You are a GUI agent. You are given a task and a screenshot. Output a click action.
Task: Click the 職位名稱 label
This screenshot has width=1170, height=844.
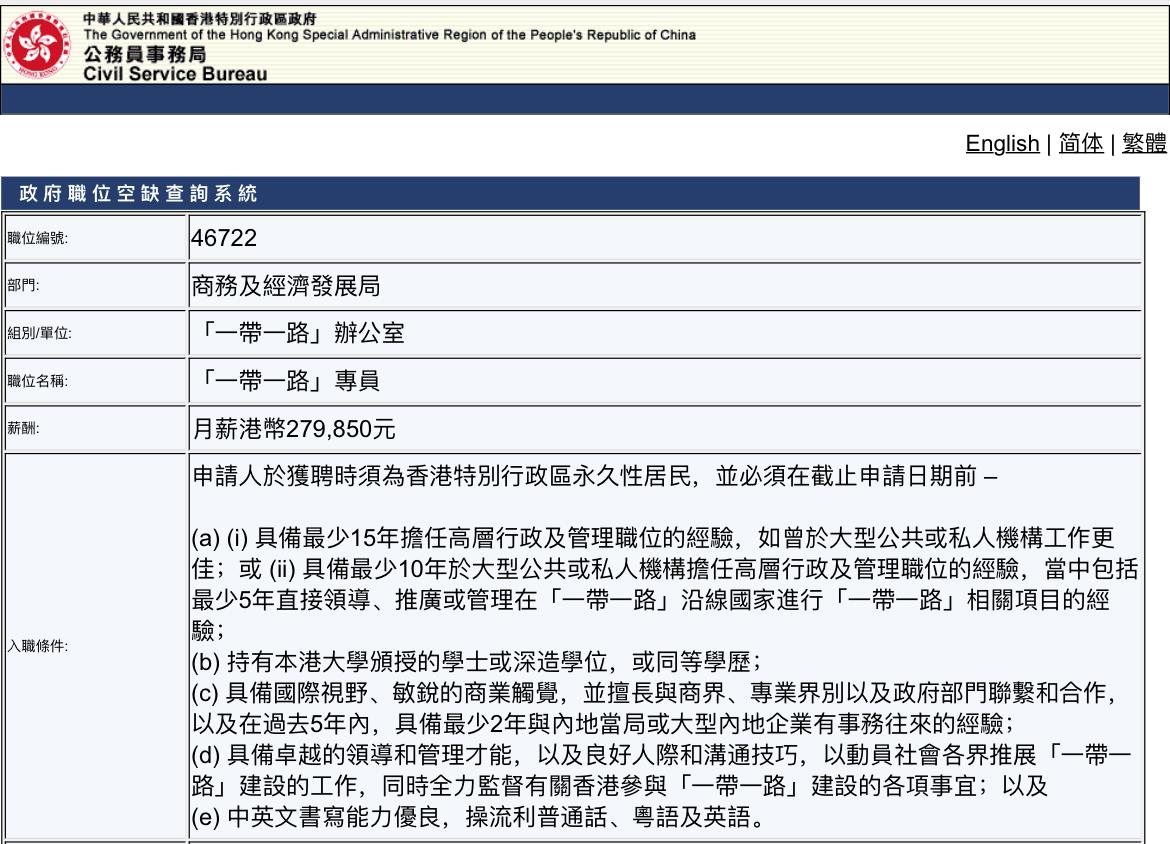point(37,381)
